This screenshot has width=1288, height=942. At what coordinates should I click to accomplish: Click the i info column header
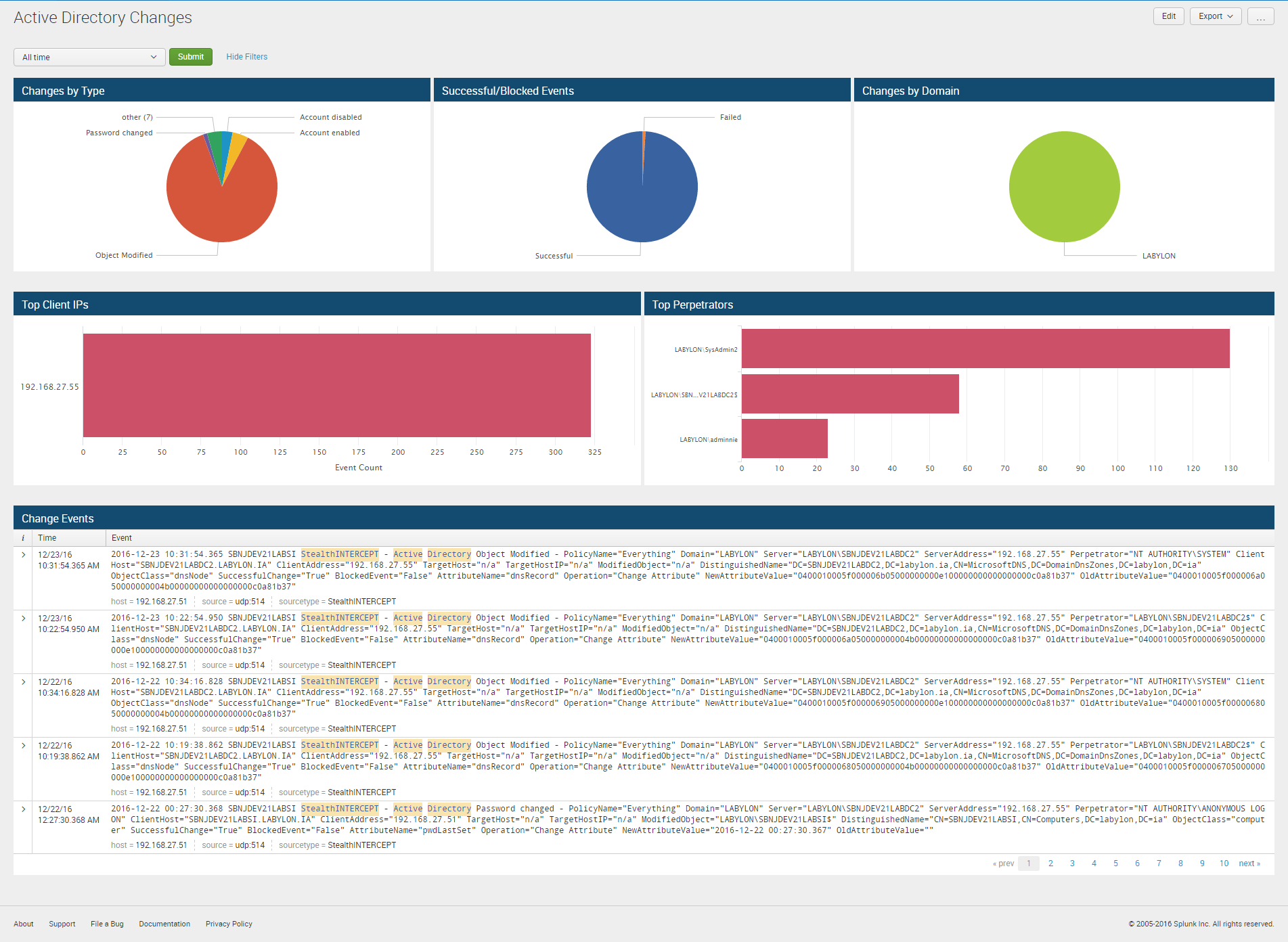(x=23, y=538)
